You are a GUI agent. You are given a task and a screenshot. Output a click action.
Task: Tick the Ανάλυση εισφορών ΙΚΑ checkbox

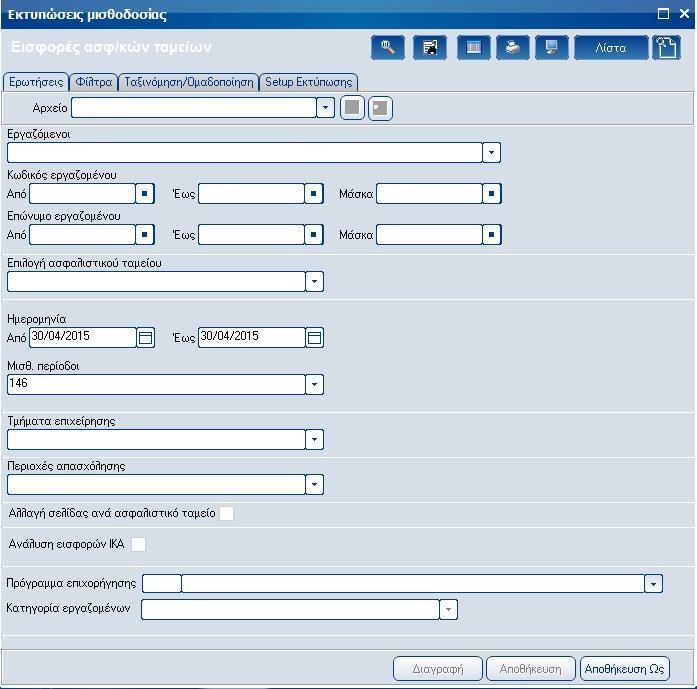pyautogui.click(x=138, y=544)
